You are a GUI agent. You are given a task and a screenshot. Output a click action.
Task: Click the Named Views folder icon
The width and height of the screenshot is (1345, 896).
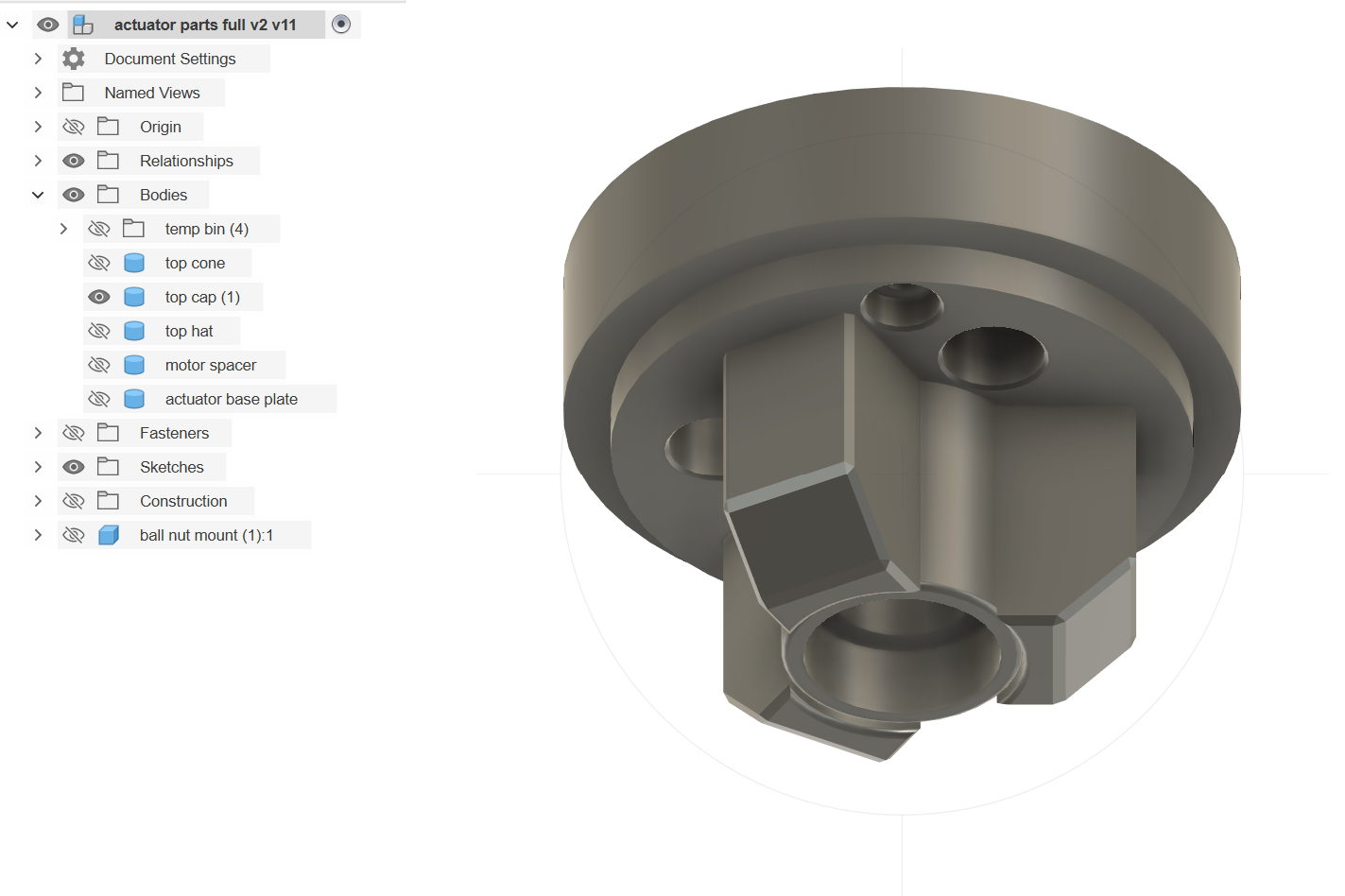tap(73, 92)
